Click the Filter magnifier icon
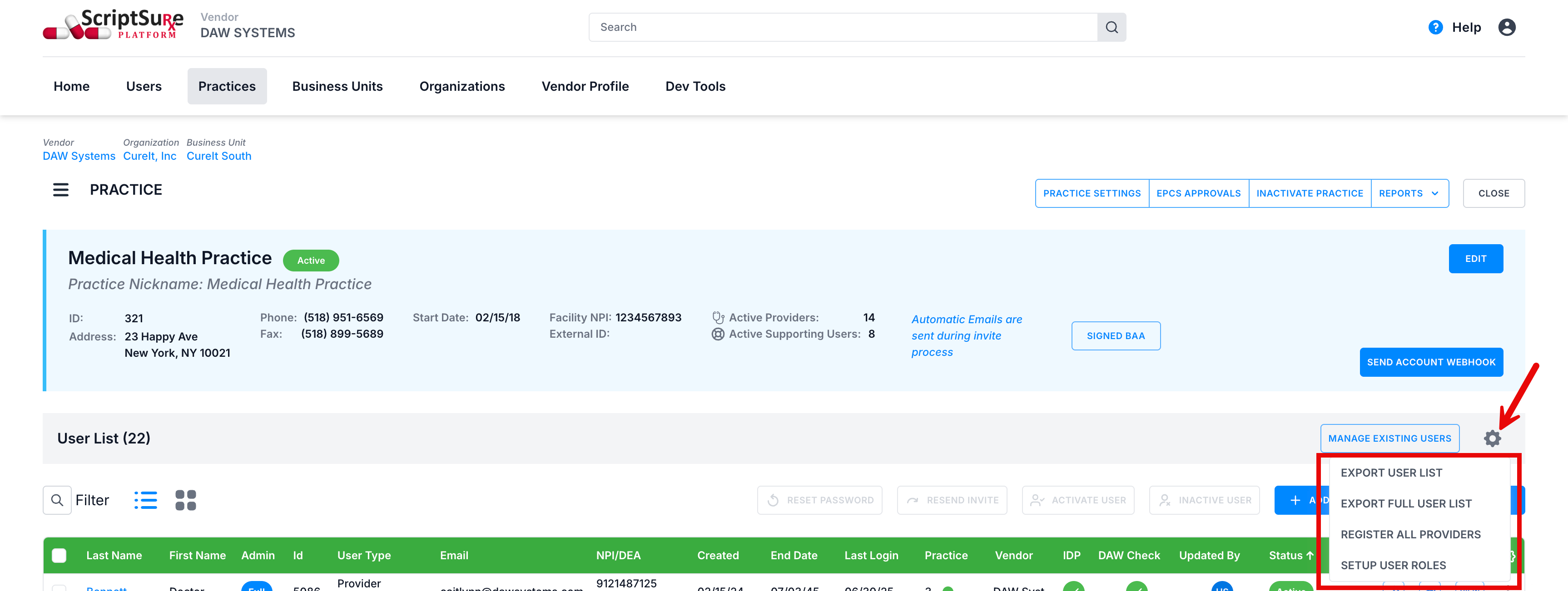 (x=57, y=500)
